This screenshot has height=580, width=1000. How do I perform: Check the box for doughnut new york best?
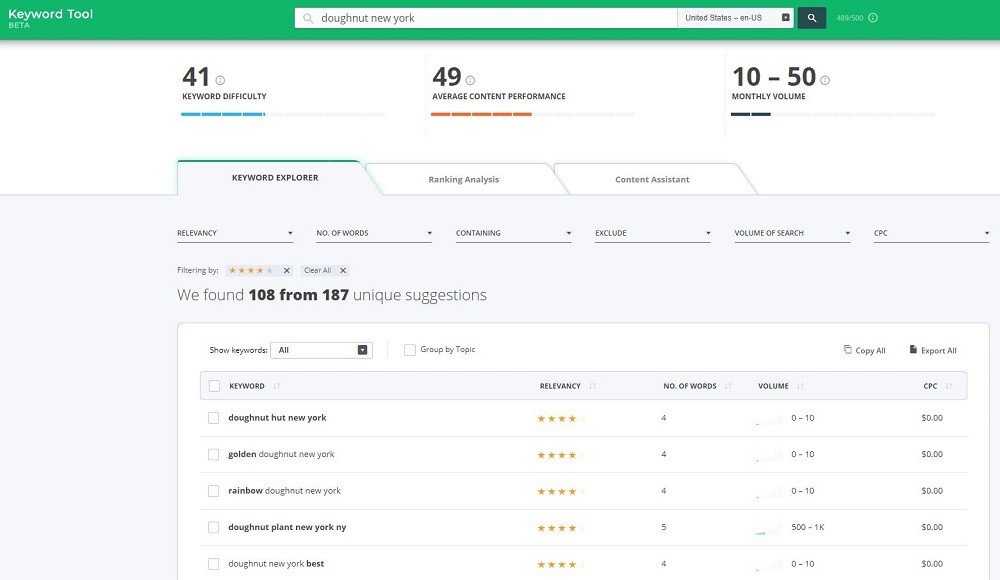pyautogui.click(x=214, y=563)
